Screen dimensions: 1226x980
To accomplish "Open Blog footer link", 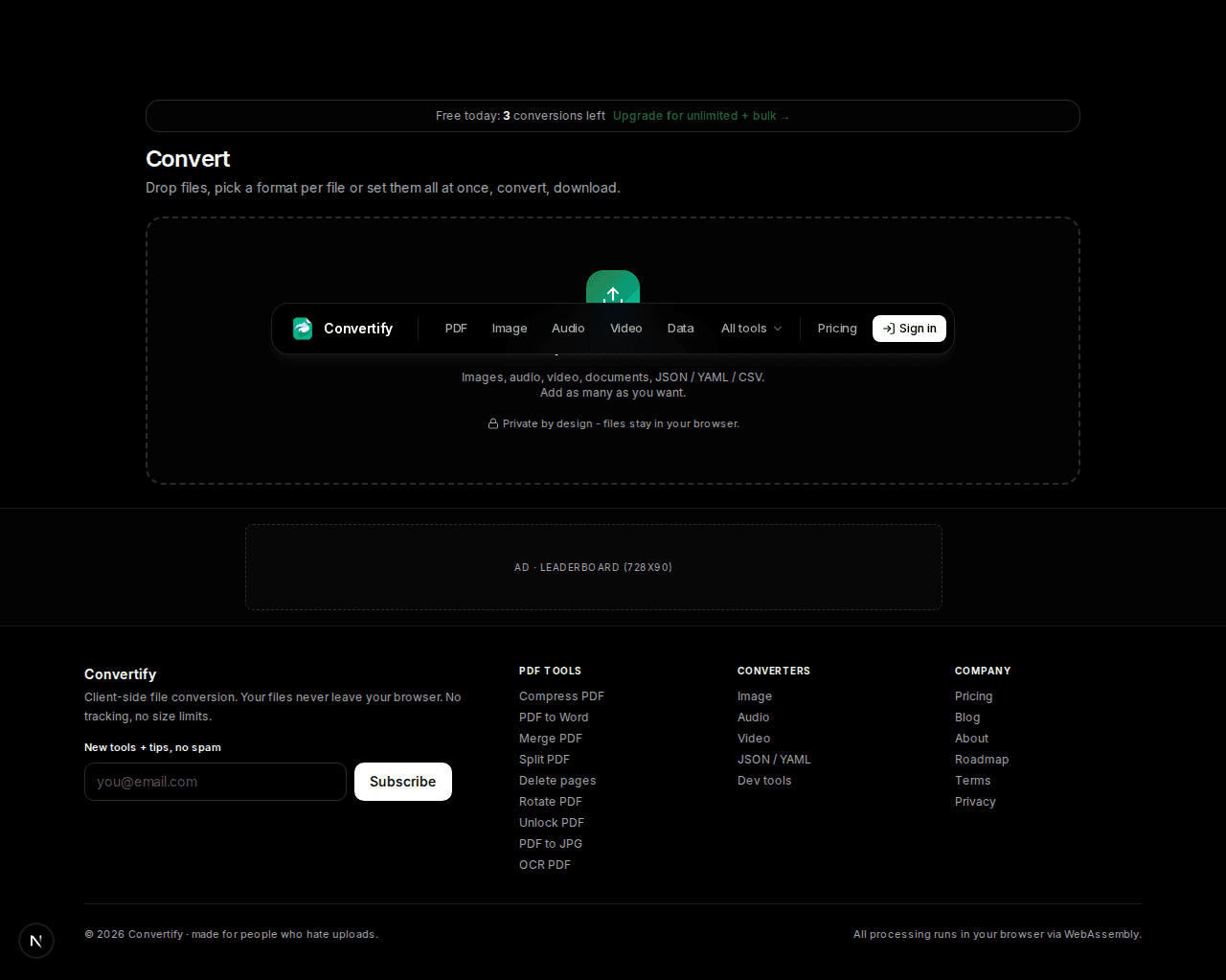I will 967,718.
